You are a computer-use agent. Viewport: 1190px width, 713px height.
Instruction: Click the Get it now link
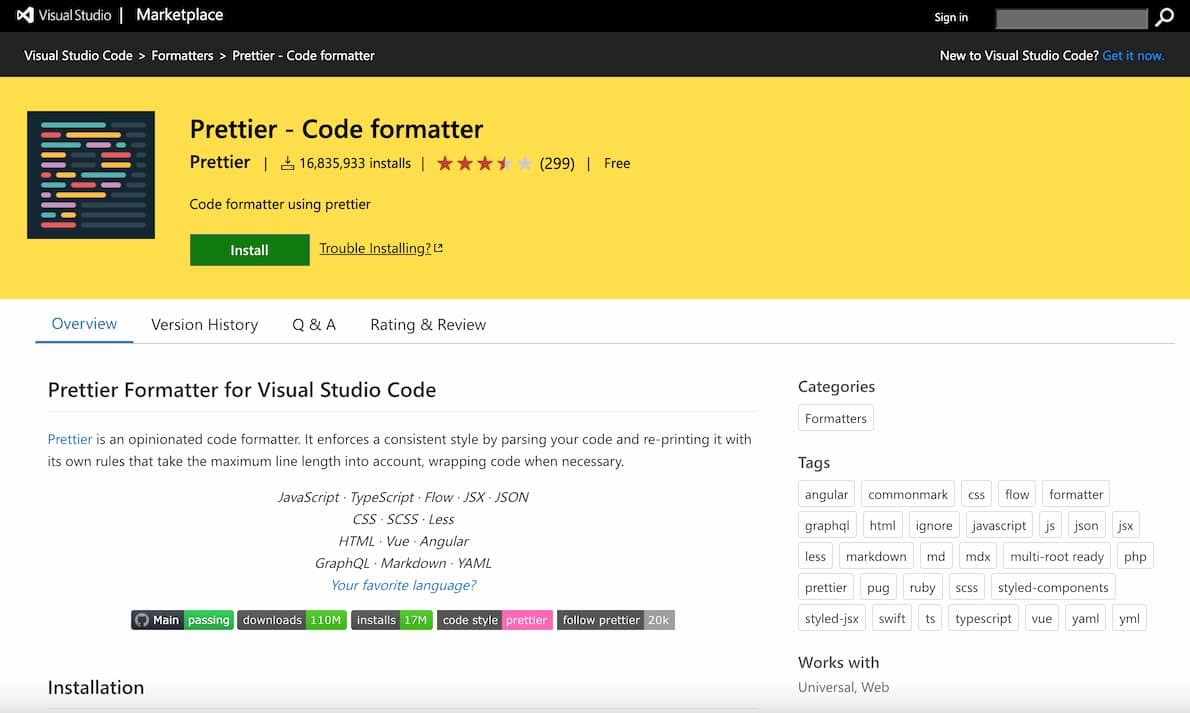tap(1133, 55)
